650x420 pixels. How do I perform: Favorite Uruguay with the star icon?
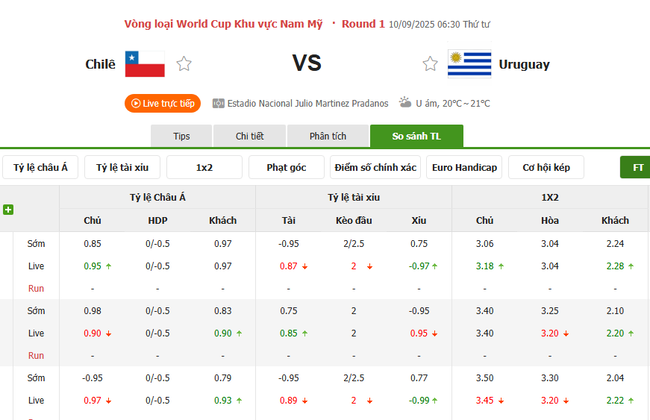tap(430, 64)
